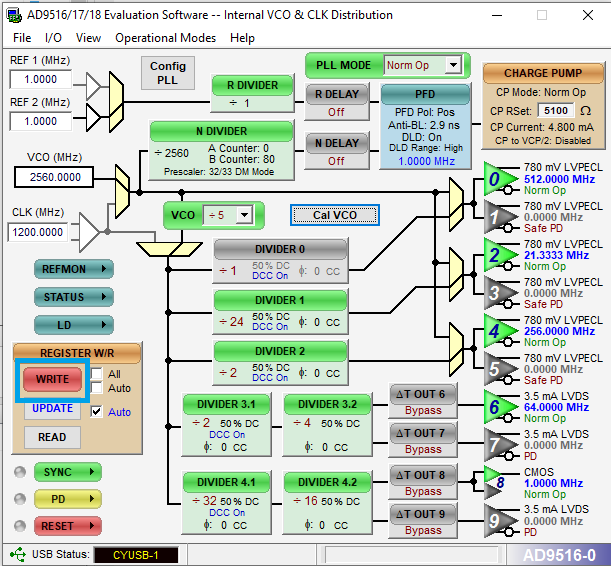
Task: Click the READ button
Action: click(x=52, y=437)
